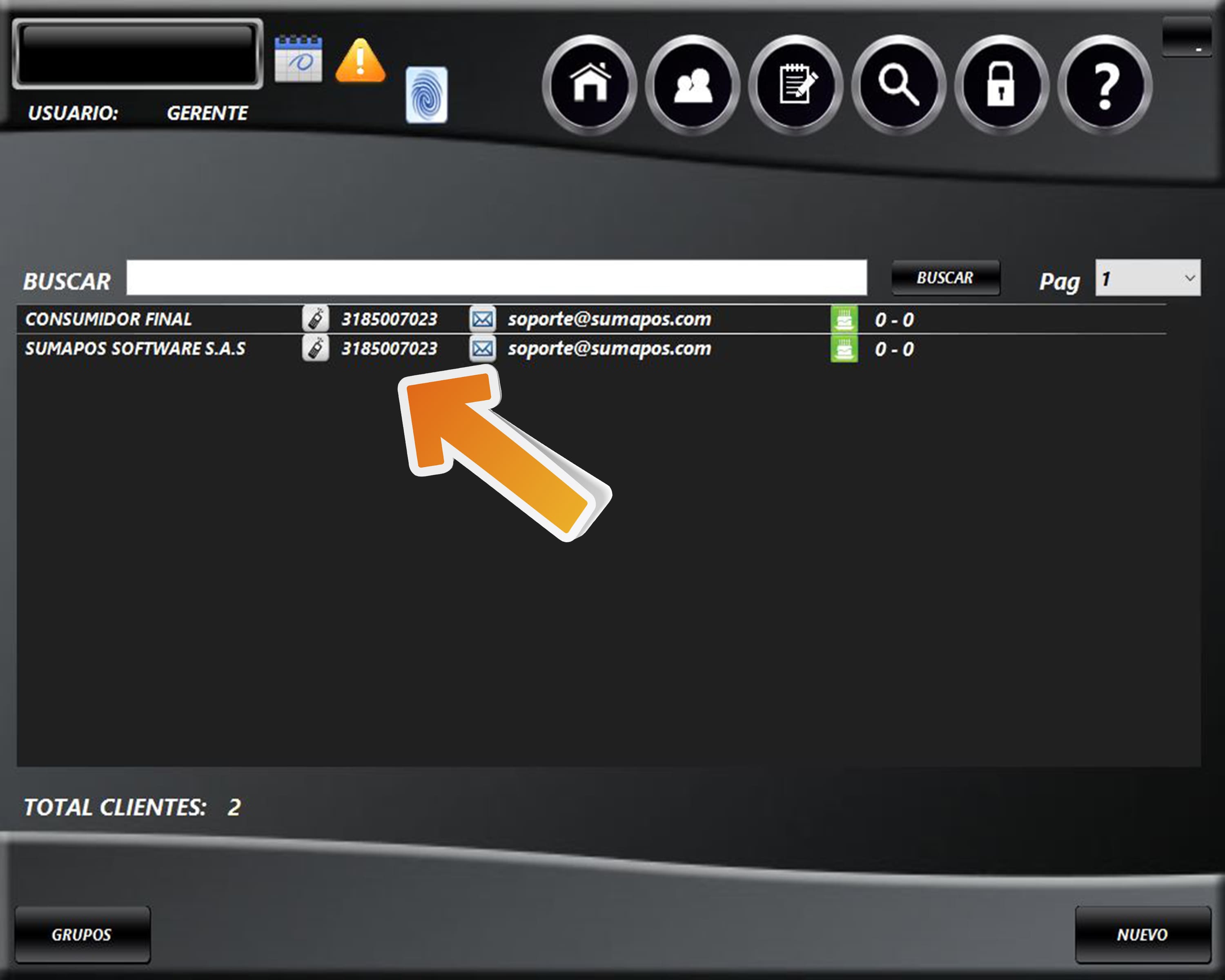Click the padlock lock icon
The width and height of the screenshot is (1225, 980).
(1001, 85)
